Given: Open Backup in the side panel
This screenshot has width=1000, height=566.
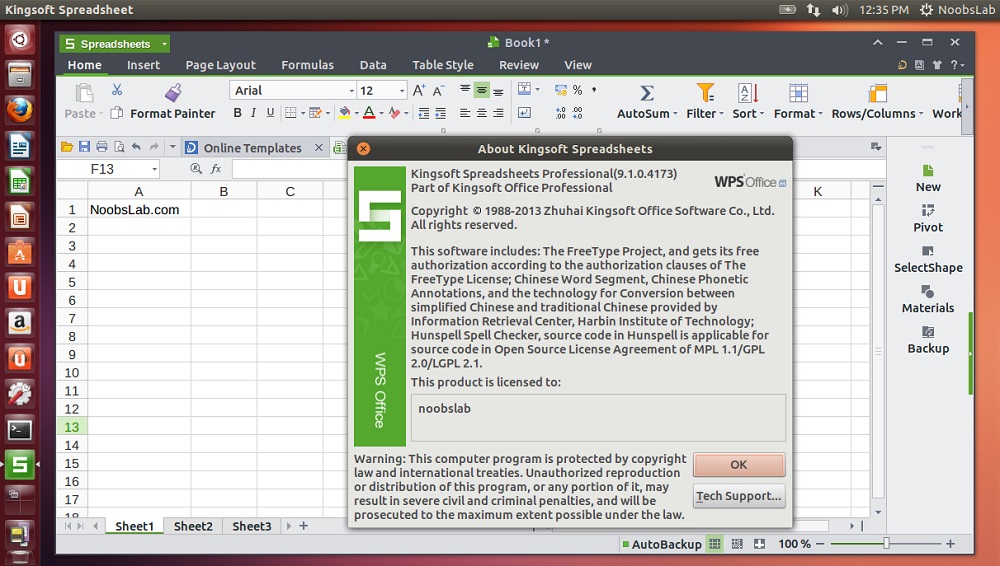Looking at the screenshot, I should click(928, 339).
